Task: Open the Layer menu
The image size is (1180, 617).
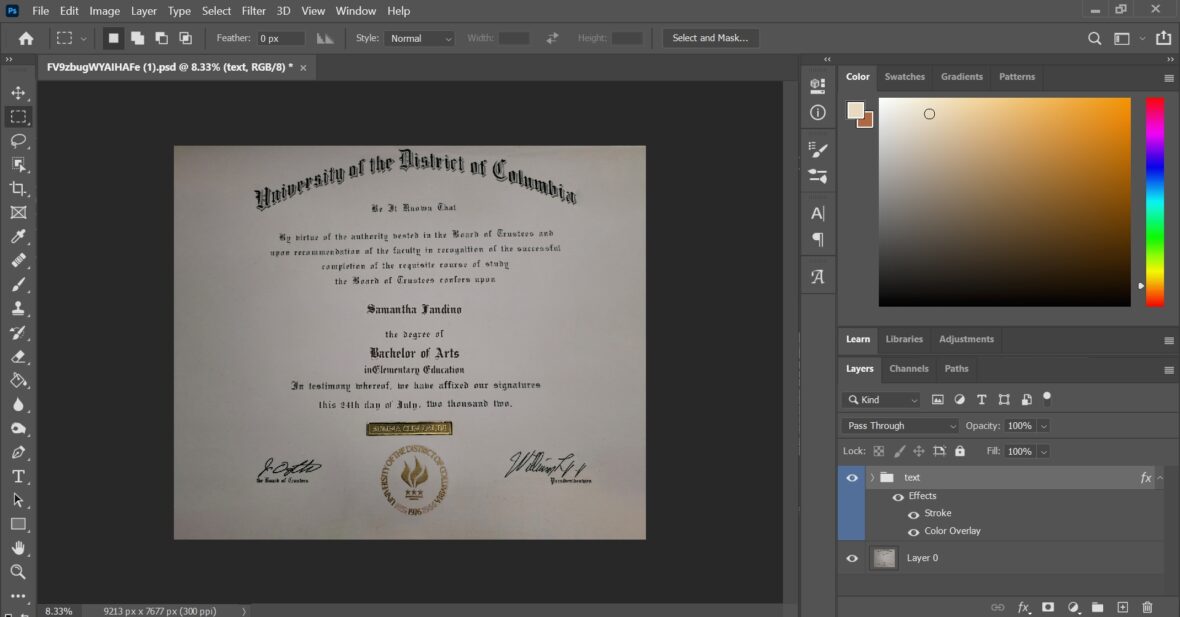Action: [144, 11]
